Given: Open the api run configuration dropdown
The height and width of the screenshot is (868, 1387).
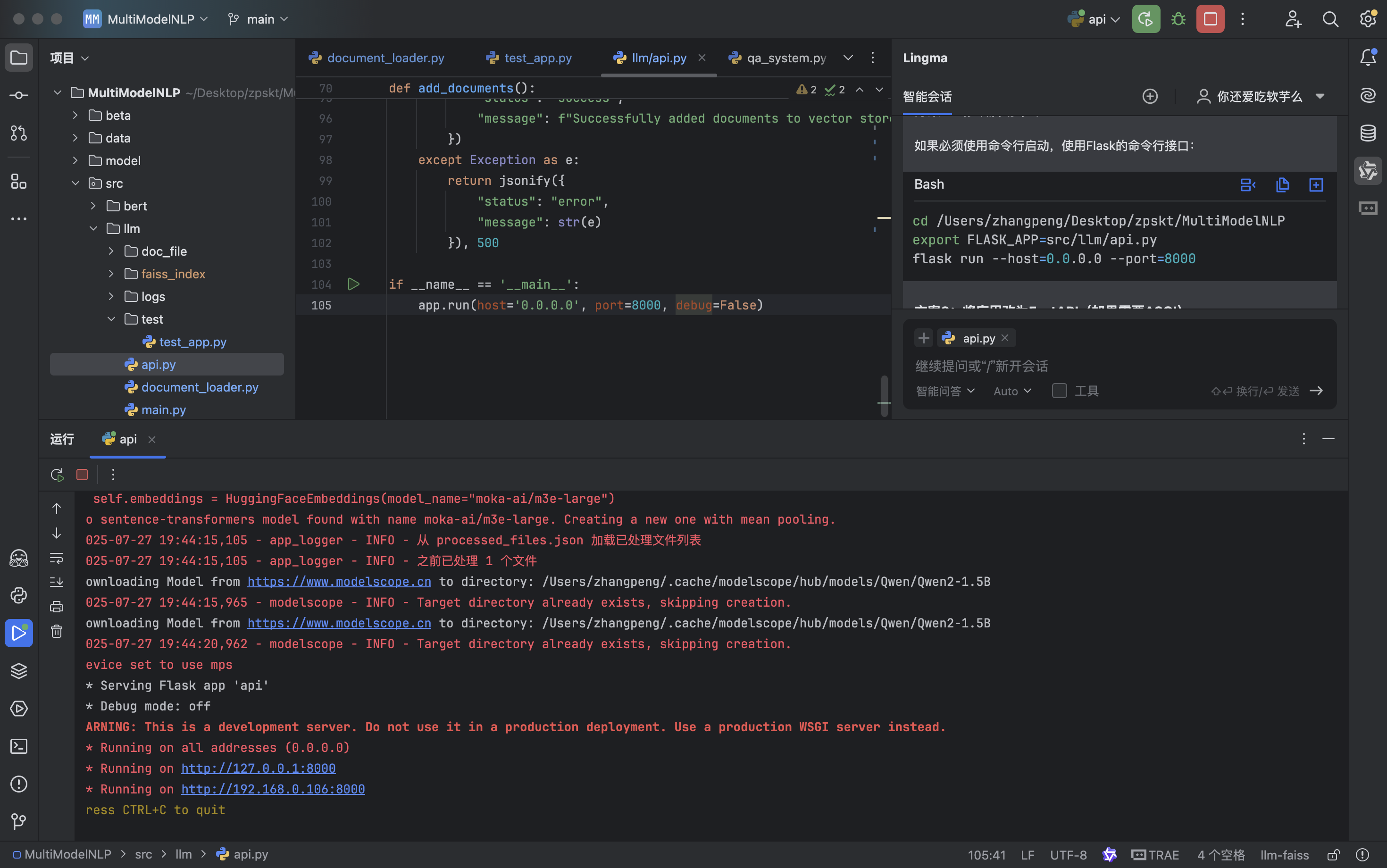Looking at the screenshot, I should [1094, 19].
